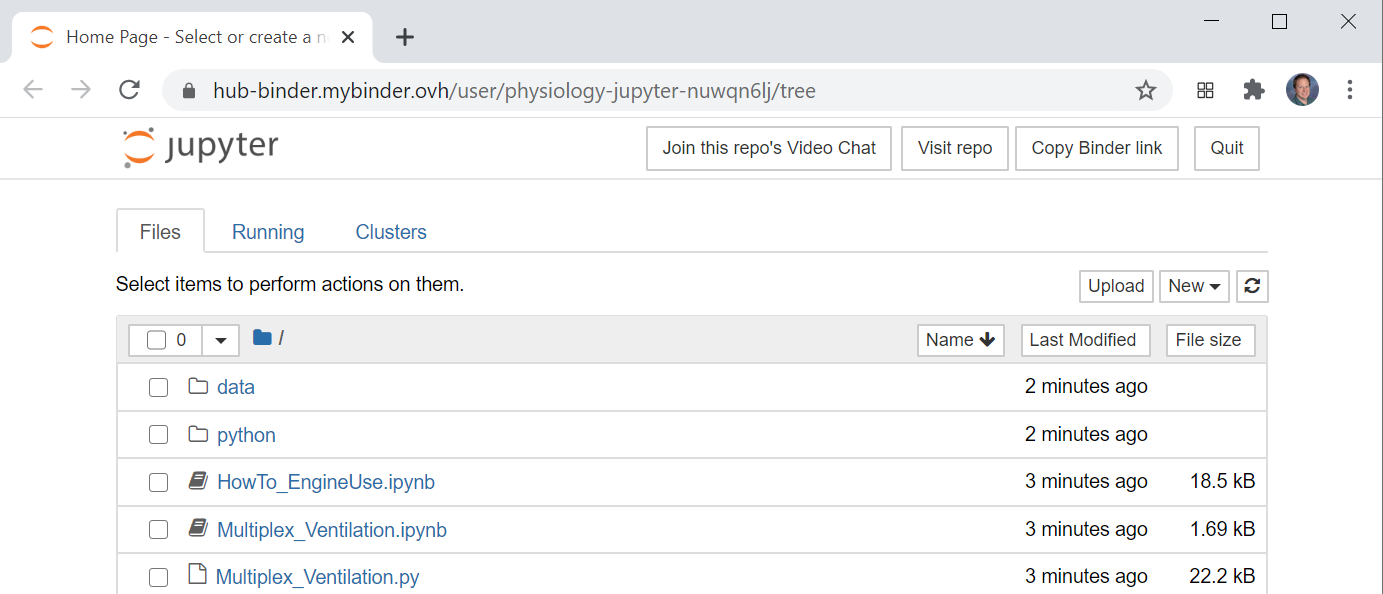This screenshot has height=594, width=1383.
Task: Sort files by Name
Action: click(x=960, y=340)
